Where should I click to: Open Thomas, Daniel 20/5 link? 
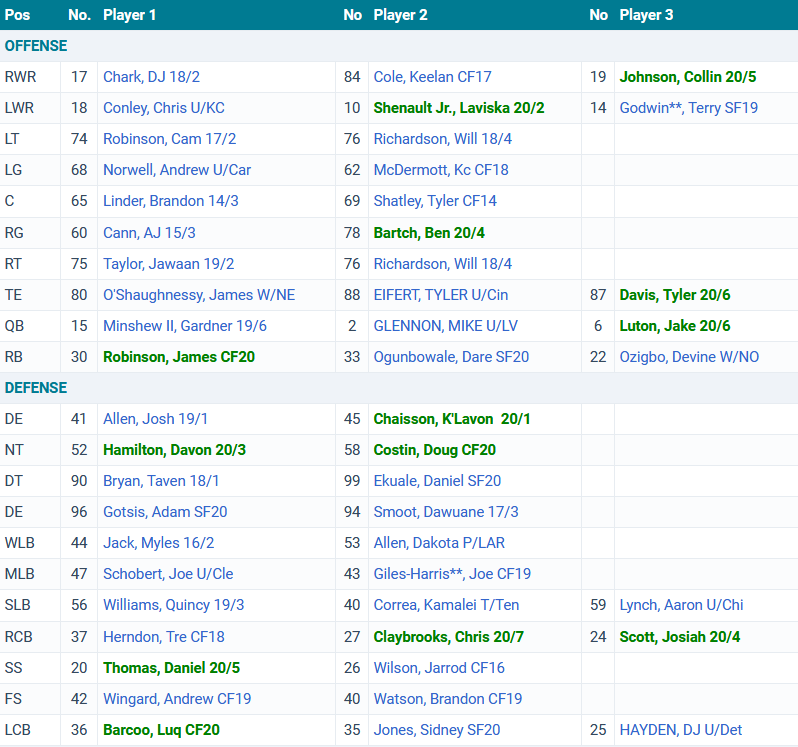(x=171, y=669)
